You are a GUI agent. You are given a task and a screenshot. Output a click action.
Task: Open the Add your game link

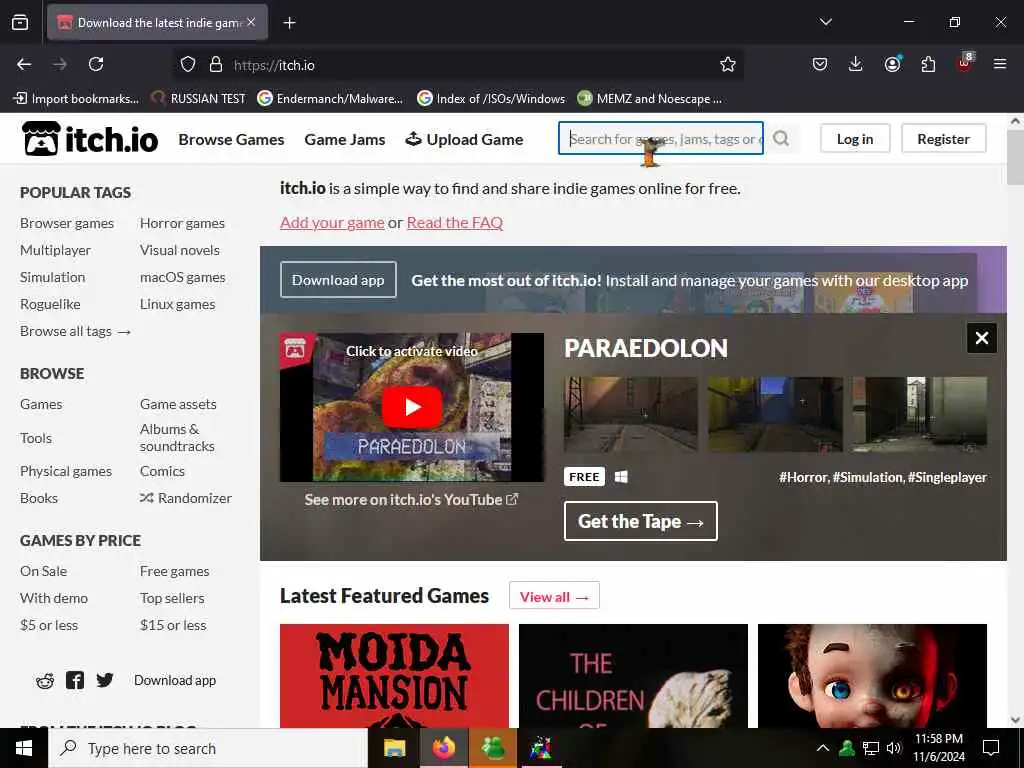point(332,223)
